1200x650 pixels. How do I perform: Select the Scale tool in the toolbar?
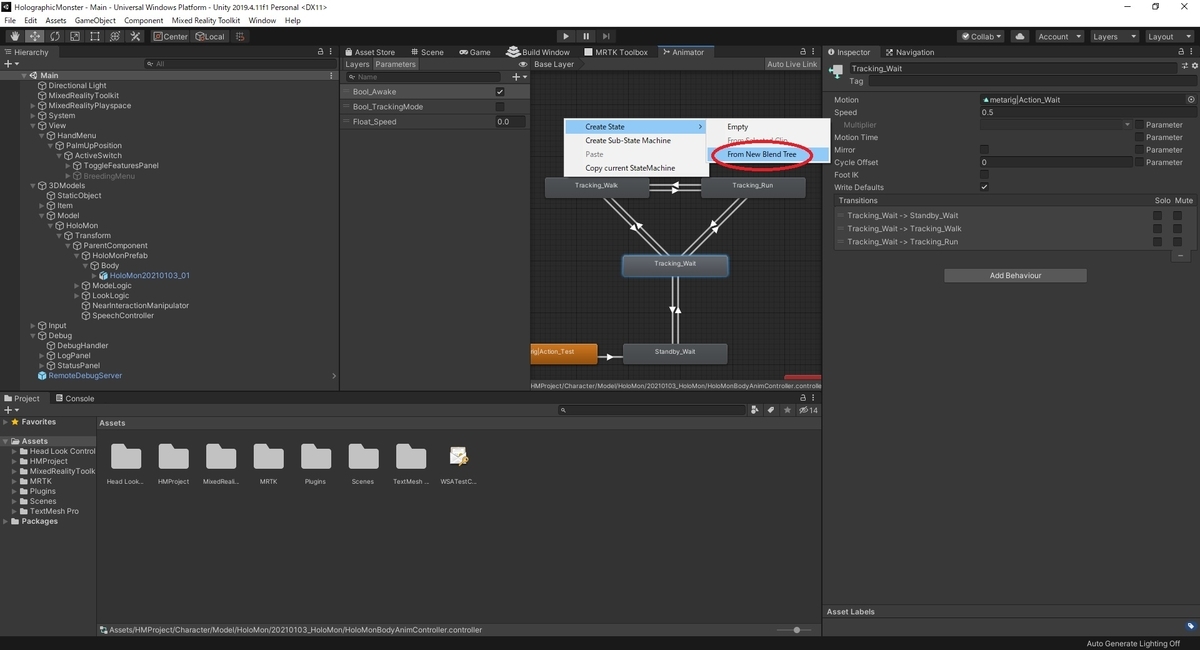point(74,36)
